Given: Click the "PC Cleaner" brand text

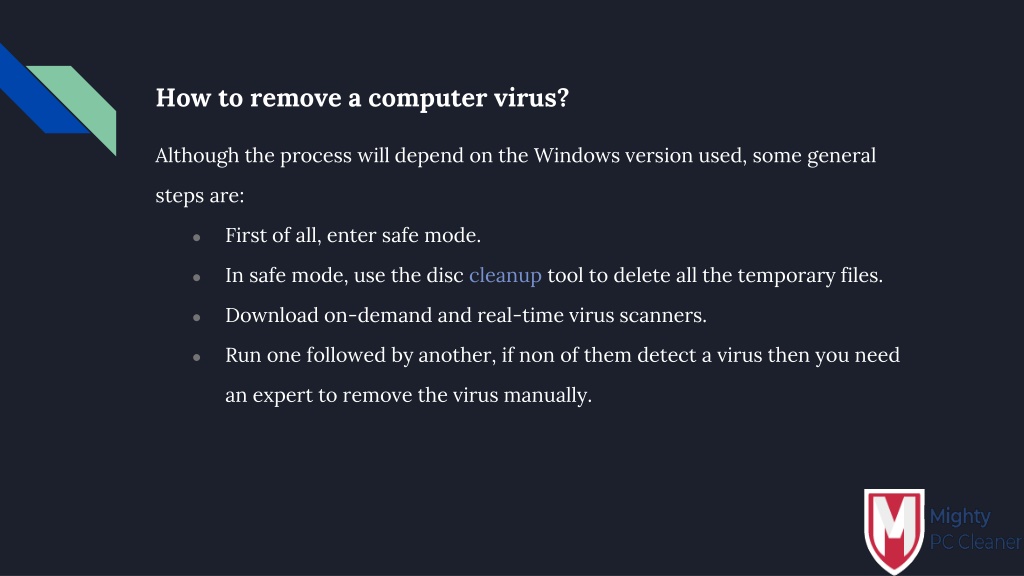Looking at the screenshot, I should point(975,542).
